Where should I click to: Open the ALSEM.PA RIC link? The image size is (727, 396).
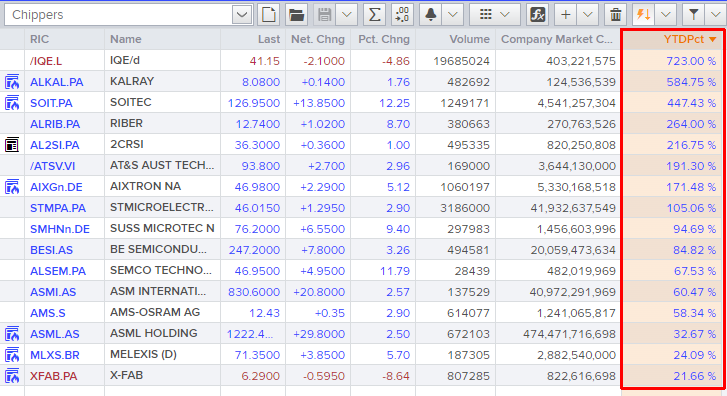[58, 271]
